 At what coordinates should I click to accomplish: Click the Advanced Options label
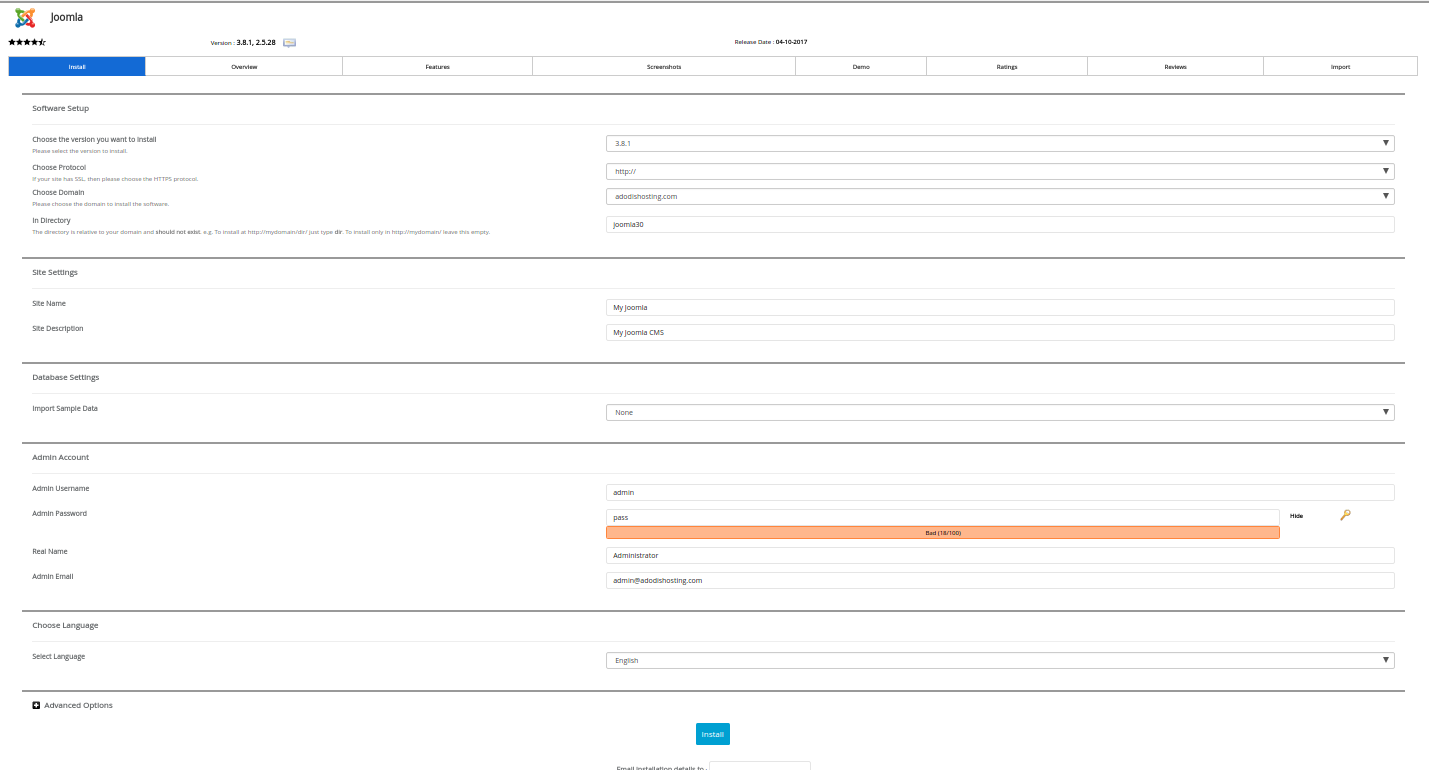(79, 705)
